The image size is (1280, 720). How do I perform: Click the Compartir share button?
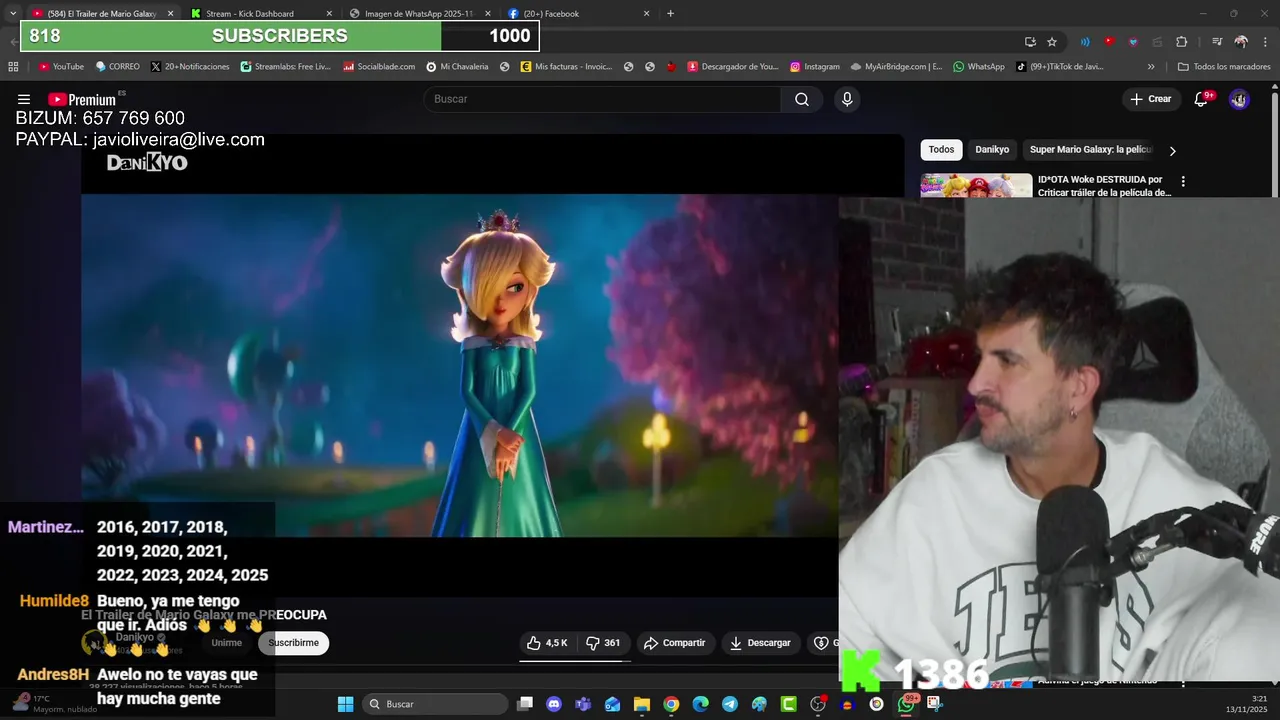point(675,643)
